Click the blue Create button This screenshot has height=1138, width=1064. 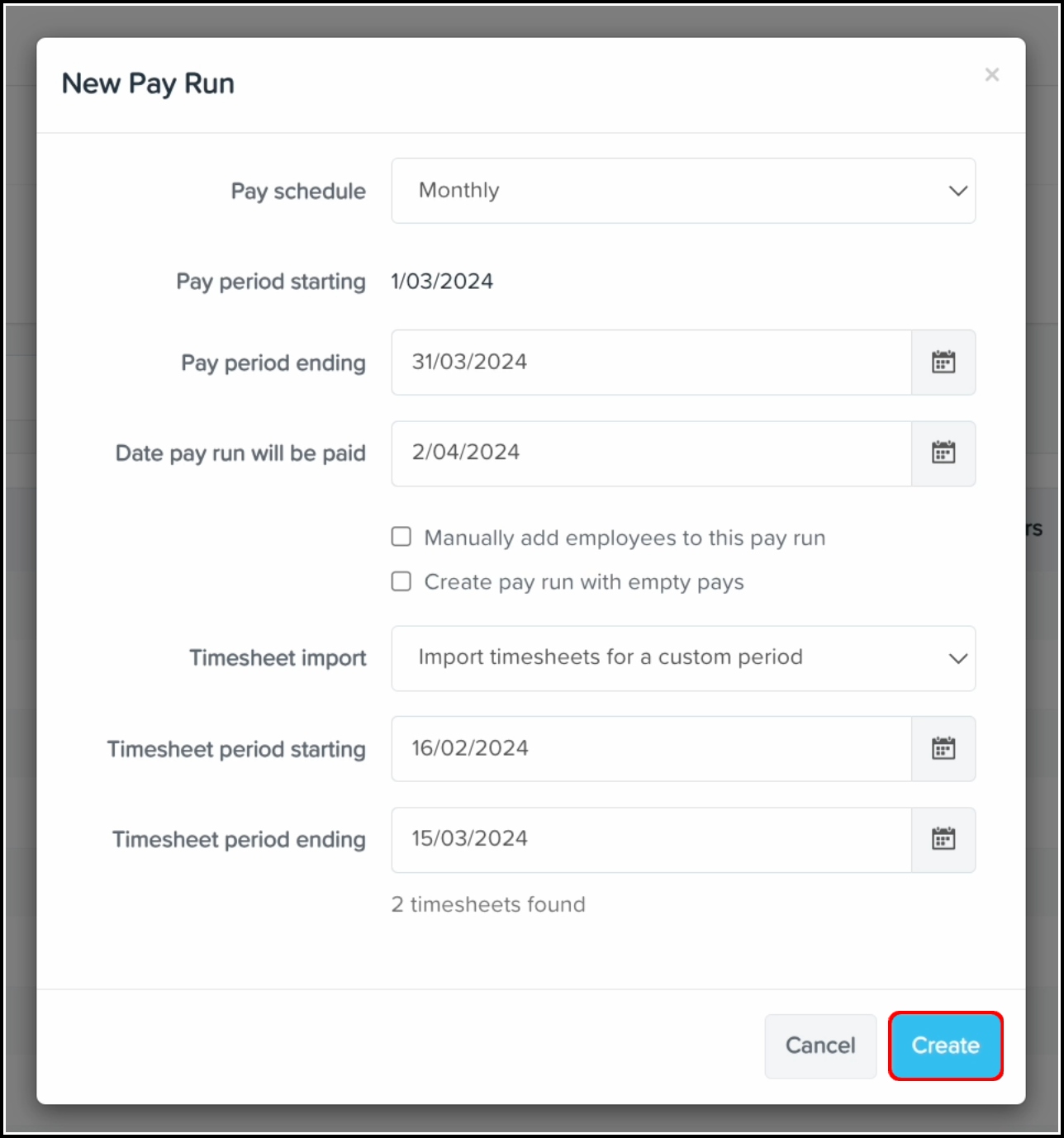tap(945, 1046)
